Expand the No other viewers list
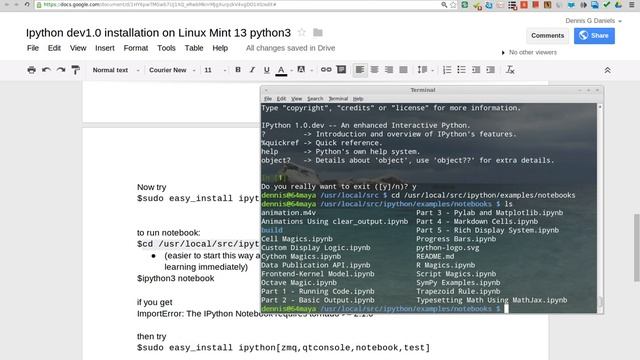This screenshot has height=360, width=640. pos(529,52)
